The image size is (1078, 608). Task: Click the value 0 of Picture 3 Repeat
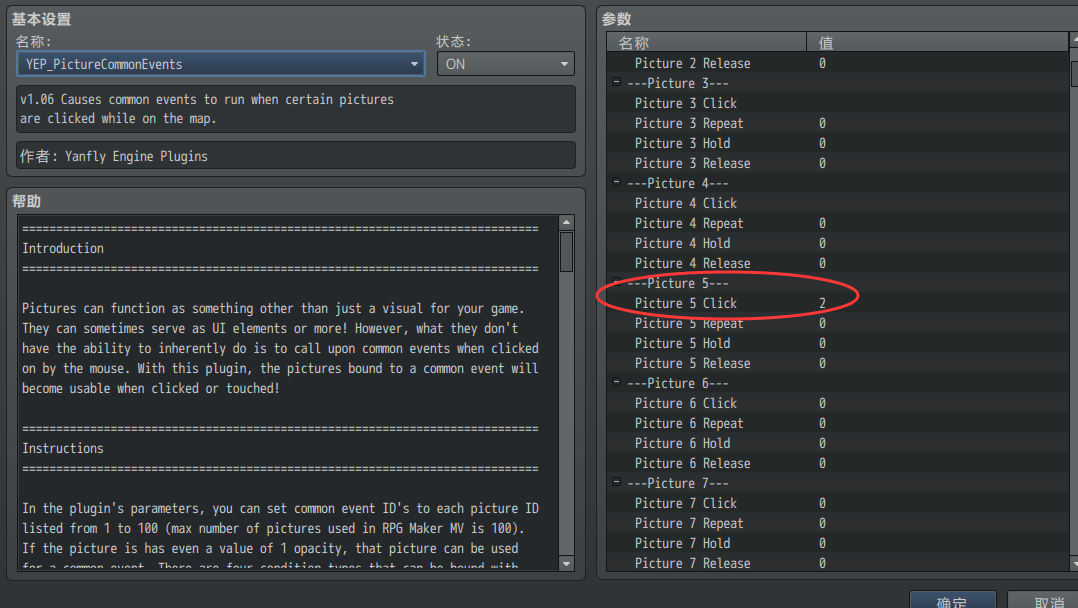pyautogui.click(x=822, y=123)
